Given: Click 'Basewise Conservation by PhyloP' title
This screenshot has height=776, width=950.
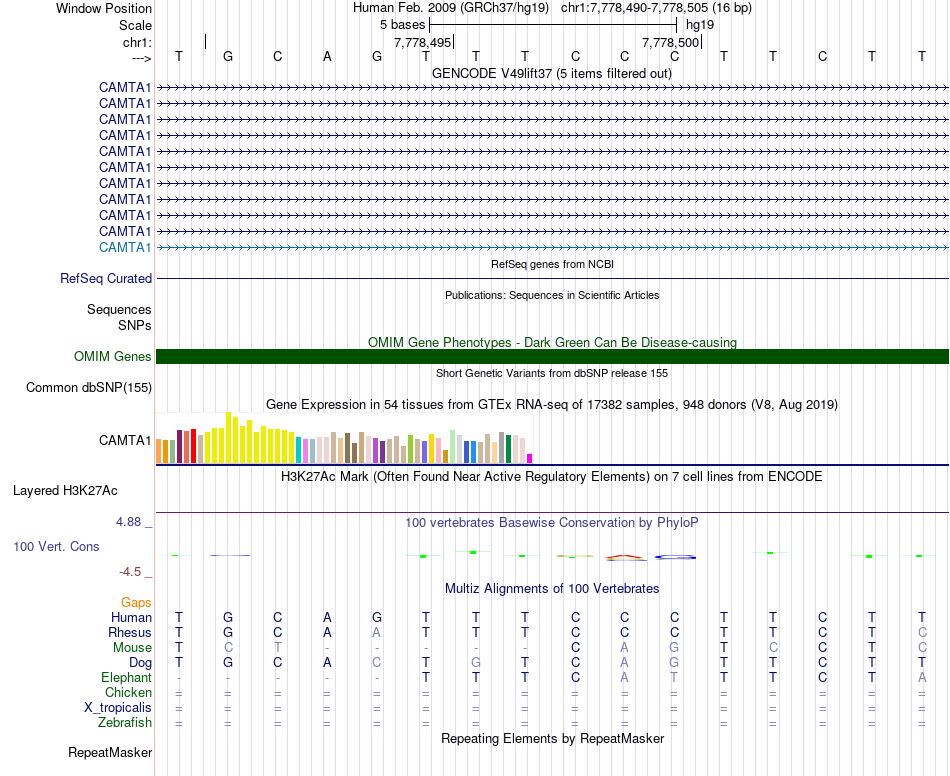Looking at the screenshot, I should click(551, 522).
